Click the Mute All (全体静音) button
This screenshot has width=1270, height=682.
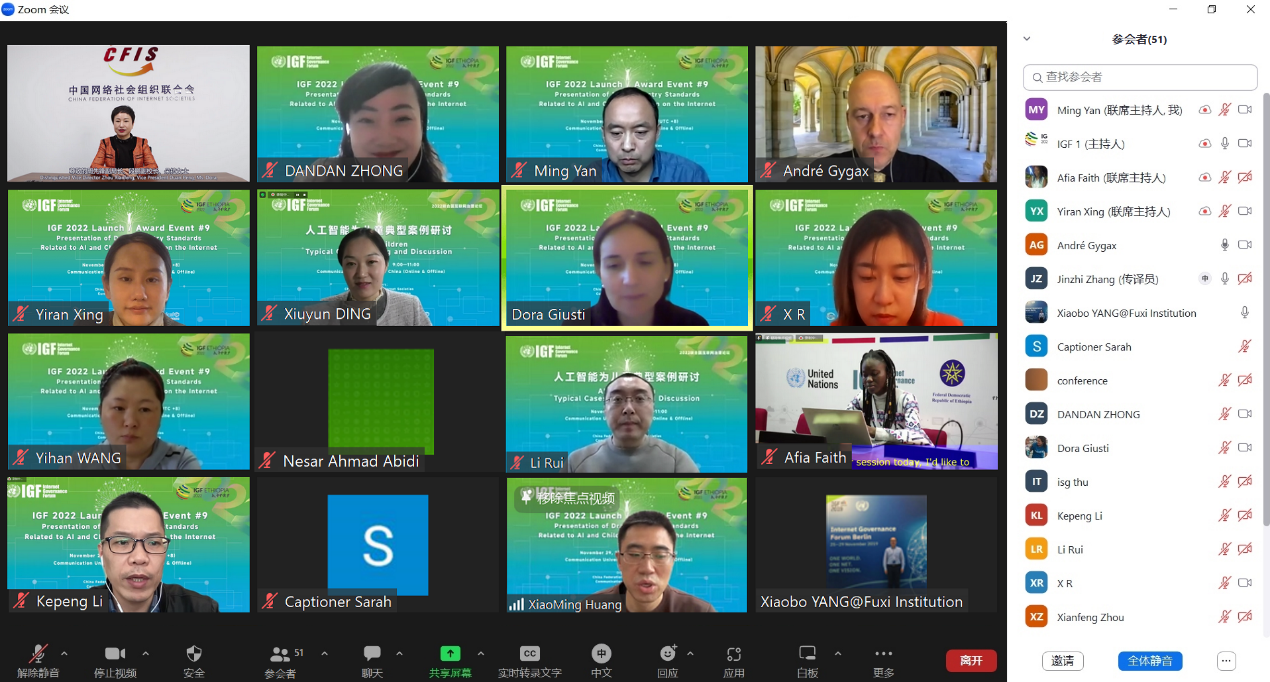coord(1150,661)
